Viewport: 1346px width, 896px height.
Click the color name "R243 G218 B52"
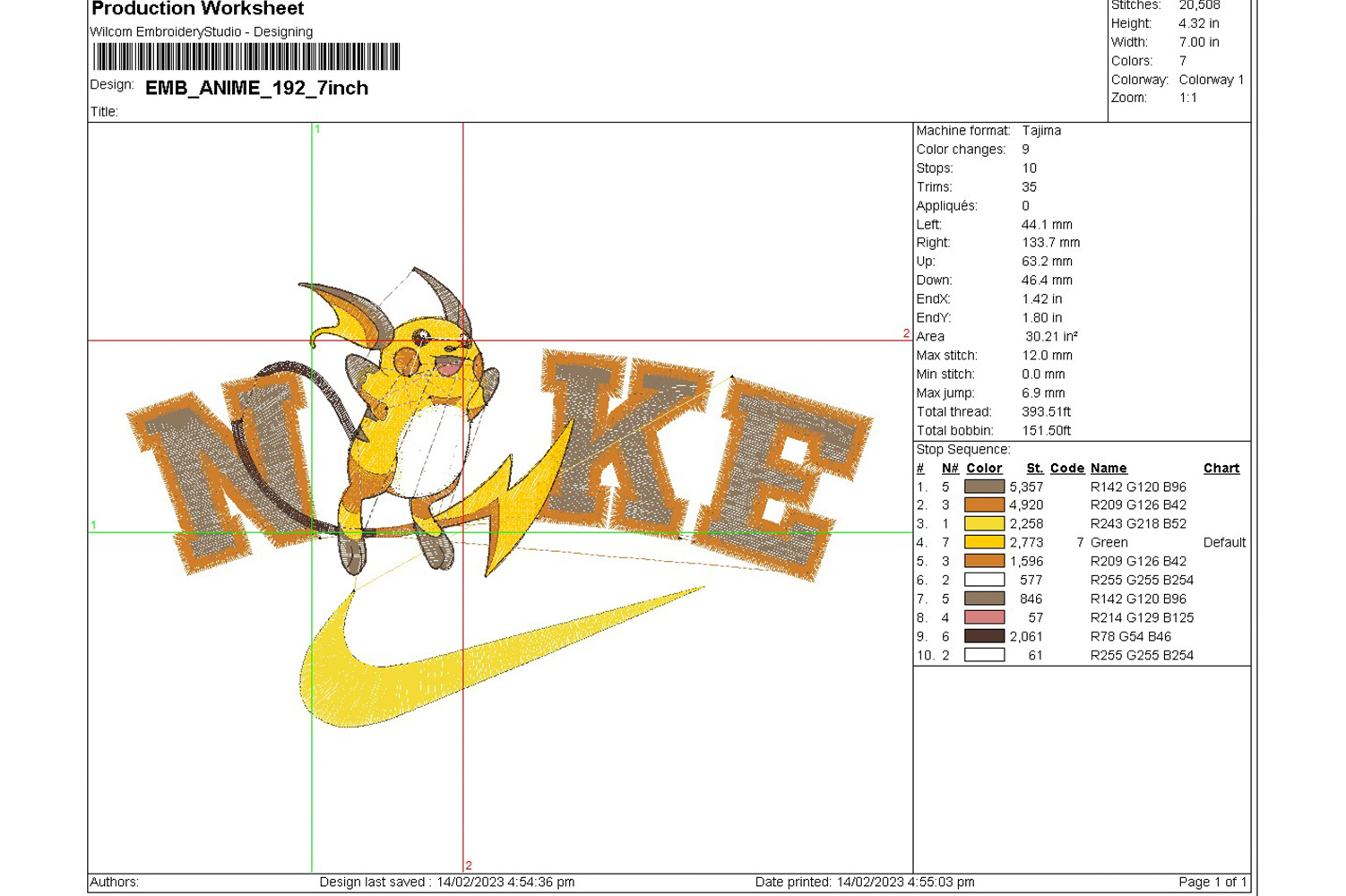pyautogui.click(x=1138, y=524)
